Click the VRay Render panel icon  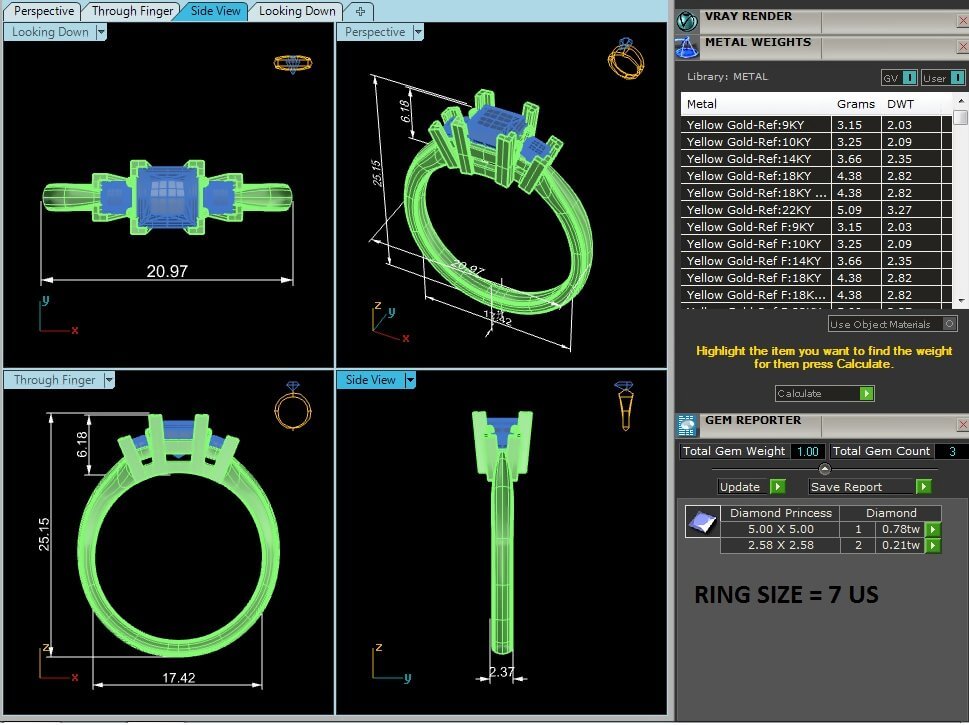(x=687, y=20)
